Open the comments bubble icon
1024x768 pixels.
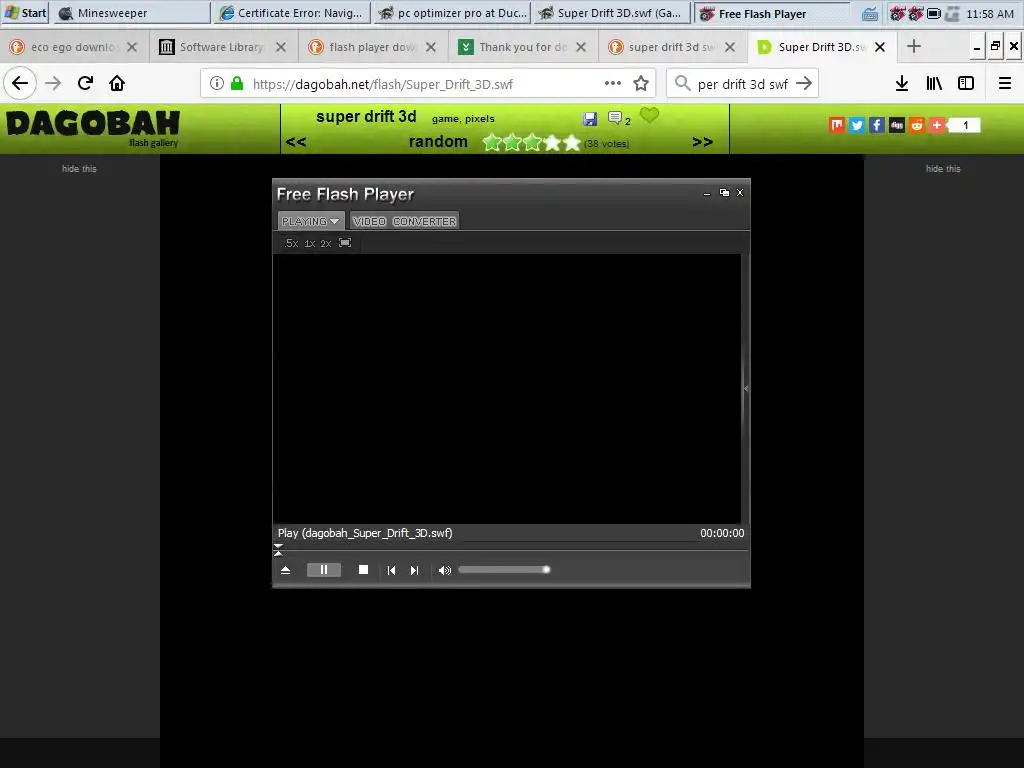click(615, 118)
